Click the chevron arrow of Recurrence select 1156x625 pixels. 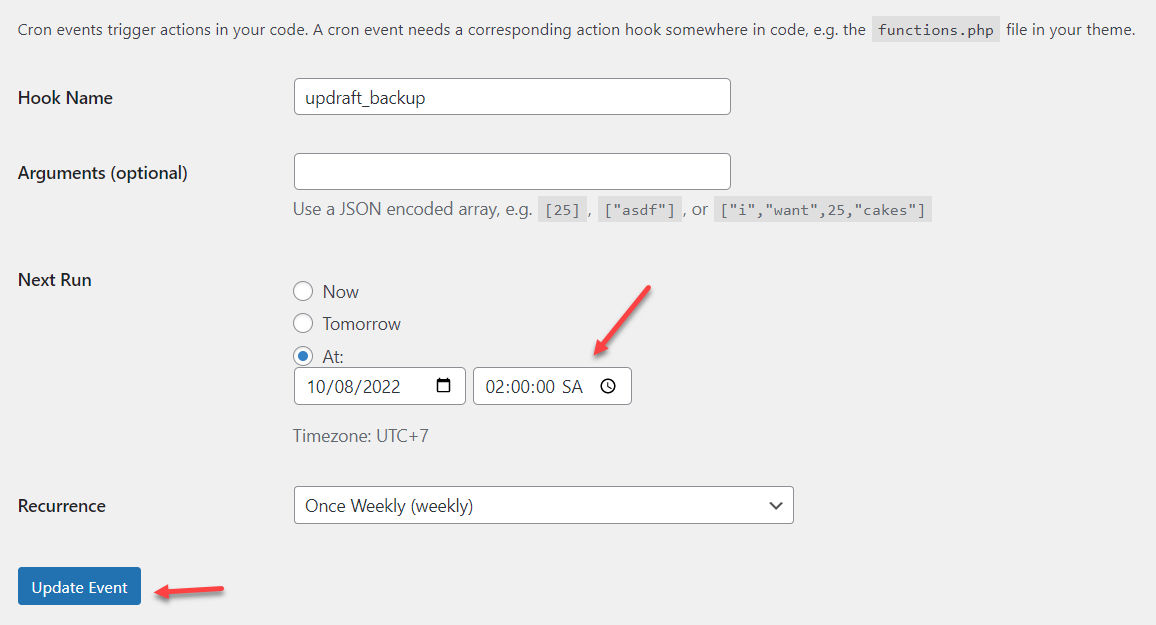click(776, 506)
